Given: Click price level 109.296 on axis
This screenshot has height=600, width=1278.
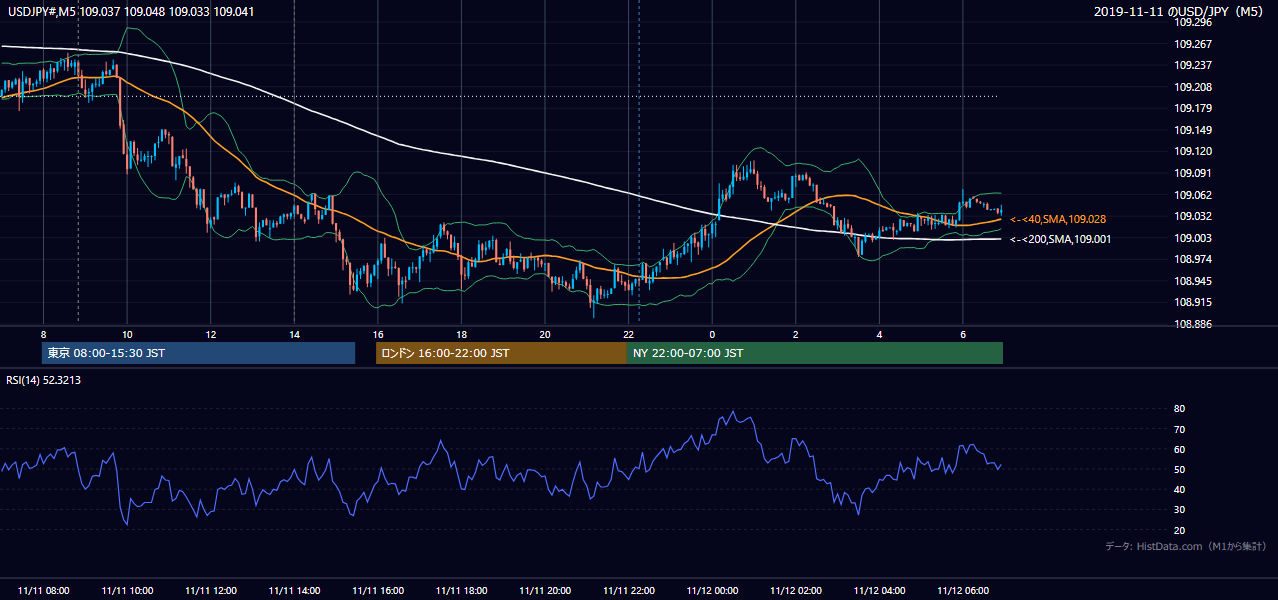Looking at the screenshot, I should 1193,22.
